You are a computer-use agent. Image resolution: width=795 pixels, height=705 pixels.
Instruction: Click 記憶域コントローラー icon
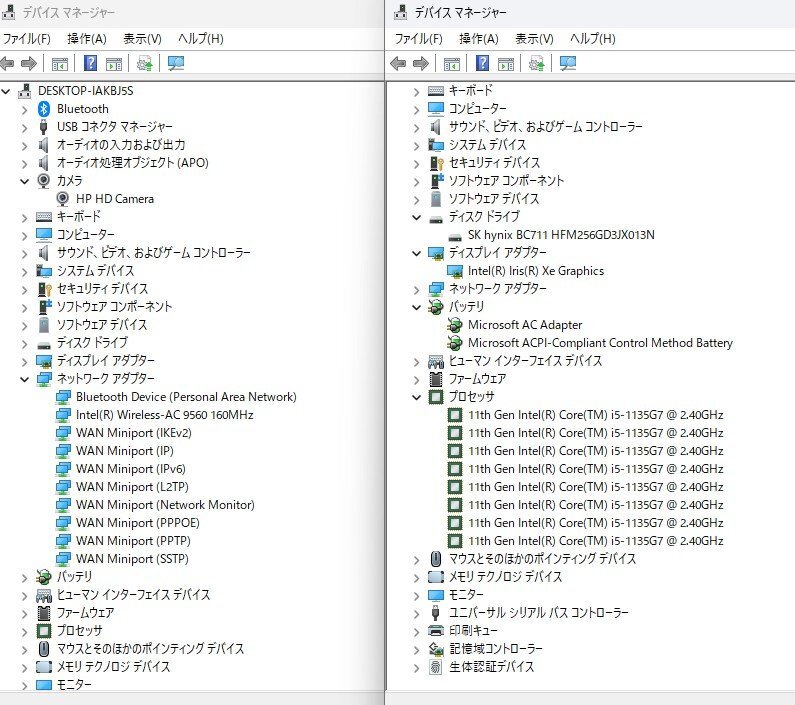[436, 649]
